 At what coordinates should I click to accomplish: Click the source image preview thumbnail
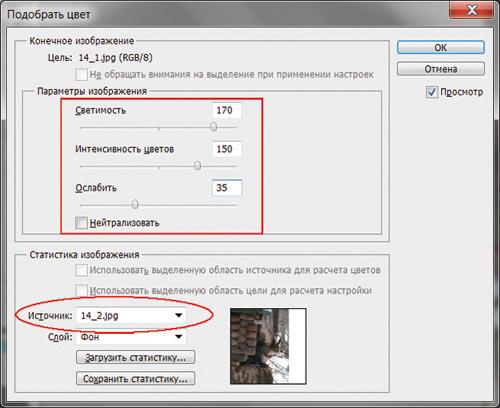[x=268, y=346]
